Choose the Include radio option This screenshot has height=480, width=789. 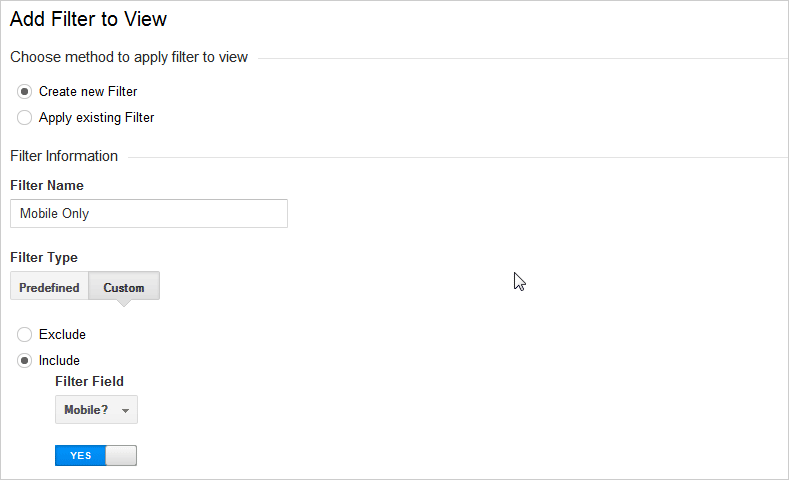coord(24,361)
